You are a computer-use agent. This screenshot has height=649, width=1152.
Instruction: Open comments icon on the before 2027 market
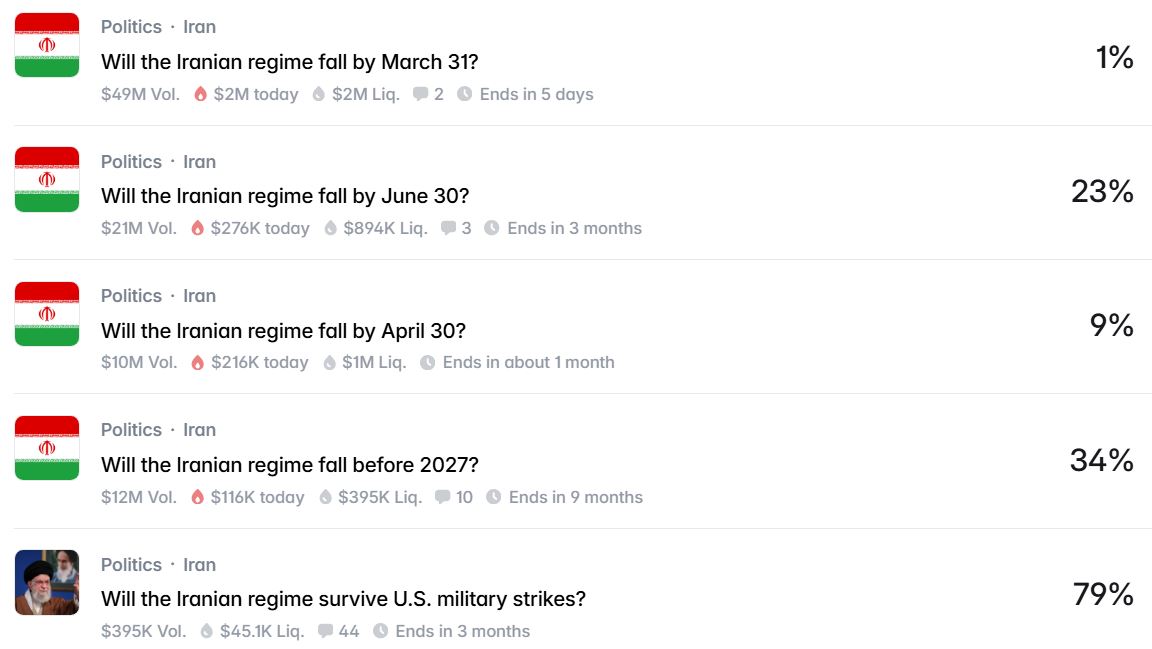(x=443, y=497)
